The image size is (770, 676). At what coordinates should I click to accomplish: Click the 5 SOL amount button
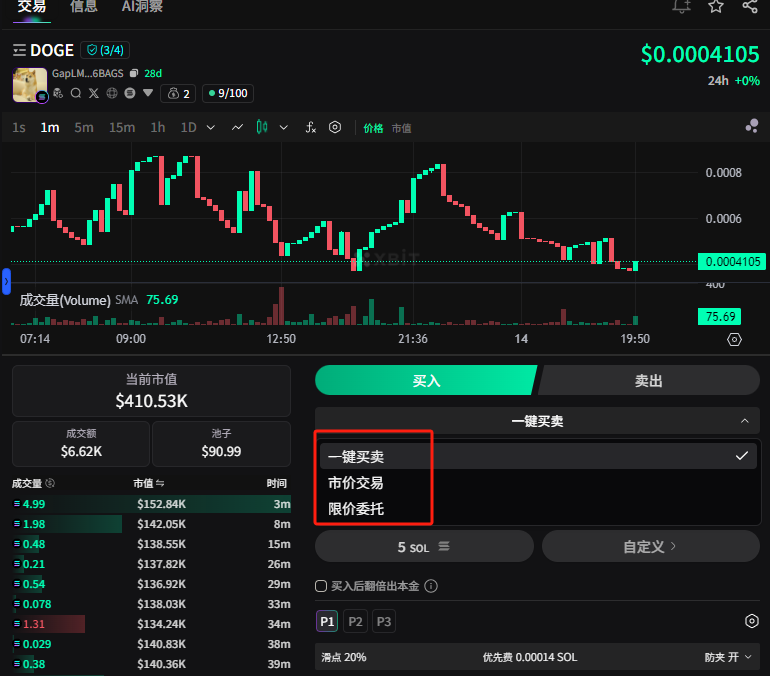(x=424, y=546)
